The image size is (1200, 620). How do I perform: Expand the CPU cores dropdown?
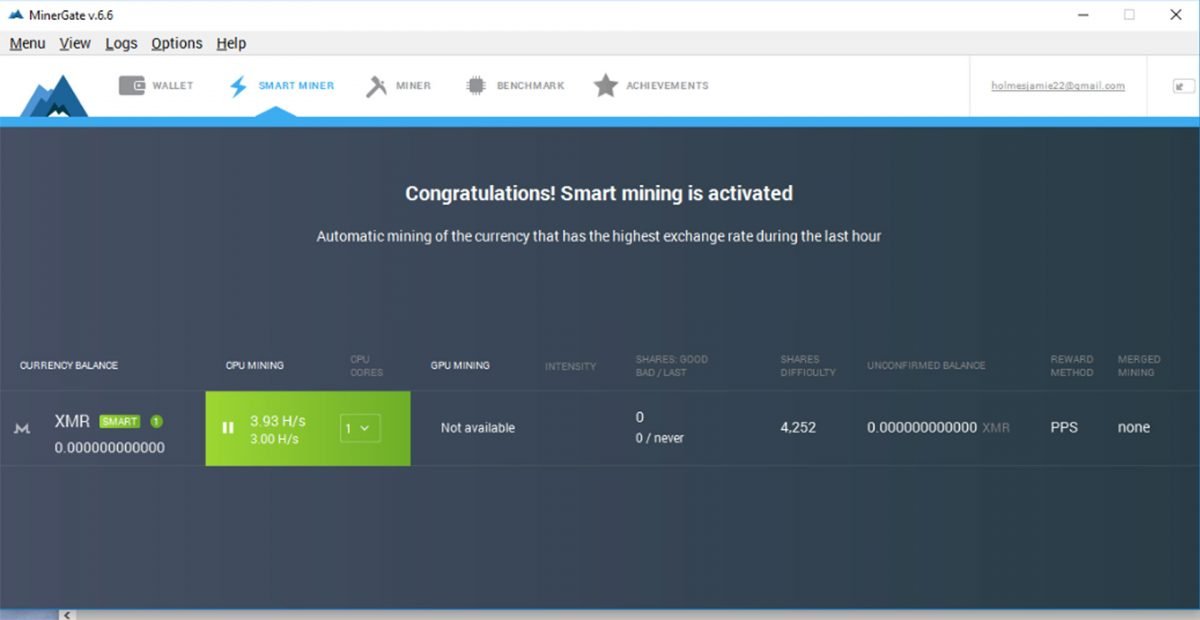360,428
